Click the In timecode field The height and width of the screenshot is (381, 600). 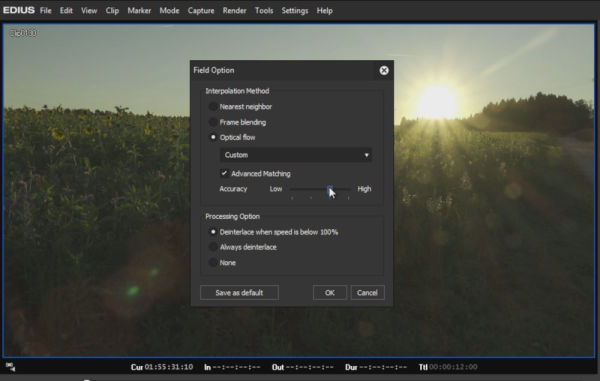click(236, 367)
